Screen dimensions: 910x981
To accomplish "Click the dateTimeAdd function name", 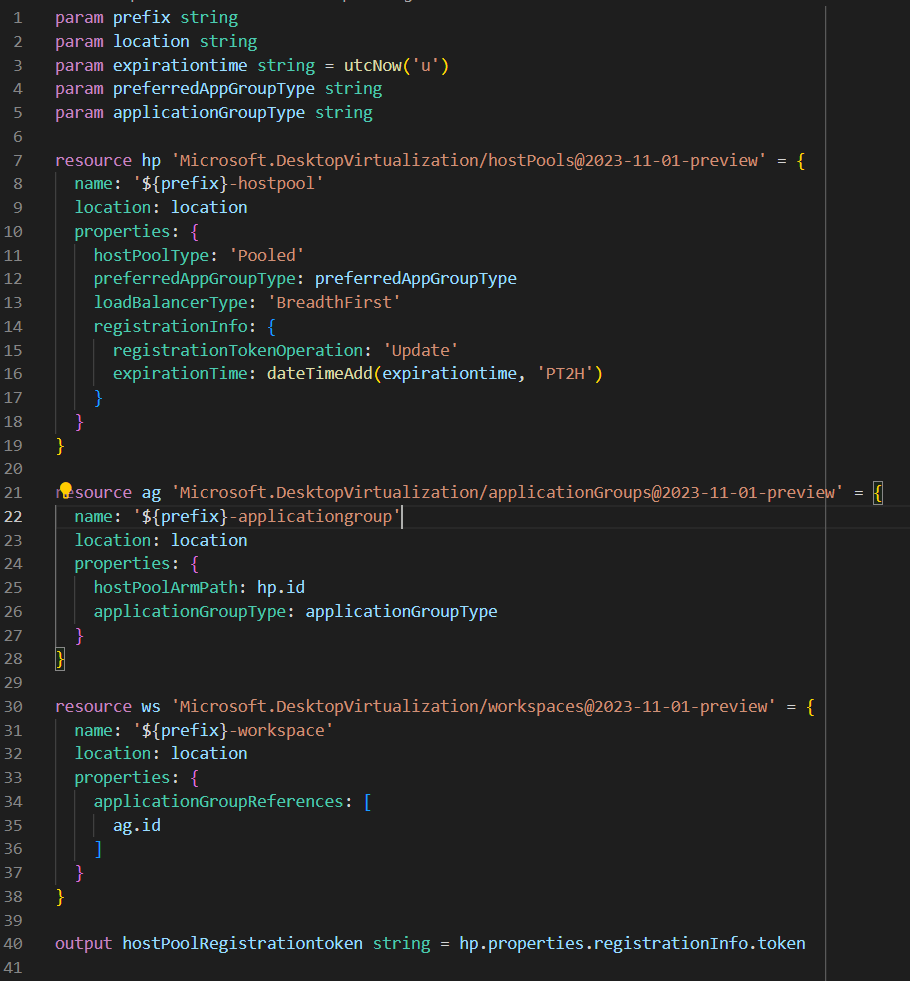I will 320,374.
